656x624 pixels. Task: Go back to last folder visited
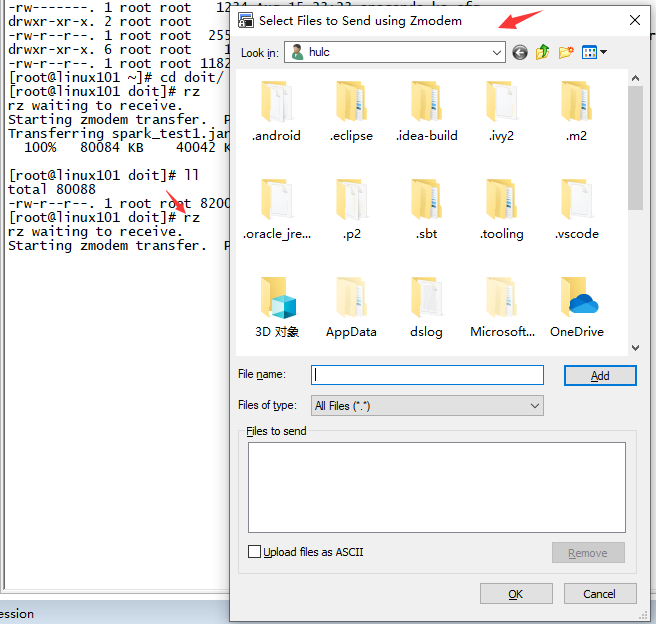point(520,53)
